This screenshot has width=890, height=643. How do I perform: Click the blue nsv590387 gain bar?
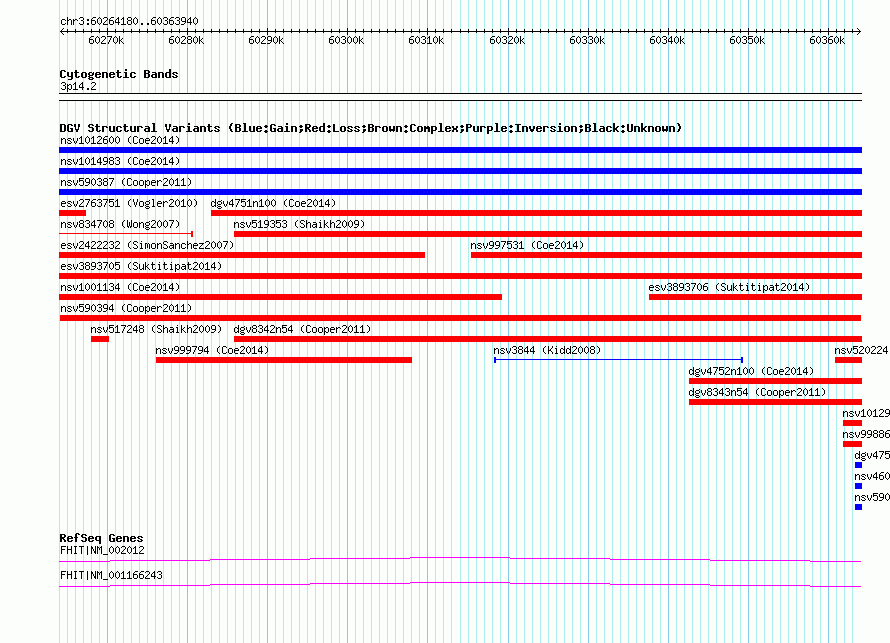pos(460,192)
